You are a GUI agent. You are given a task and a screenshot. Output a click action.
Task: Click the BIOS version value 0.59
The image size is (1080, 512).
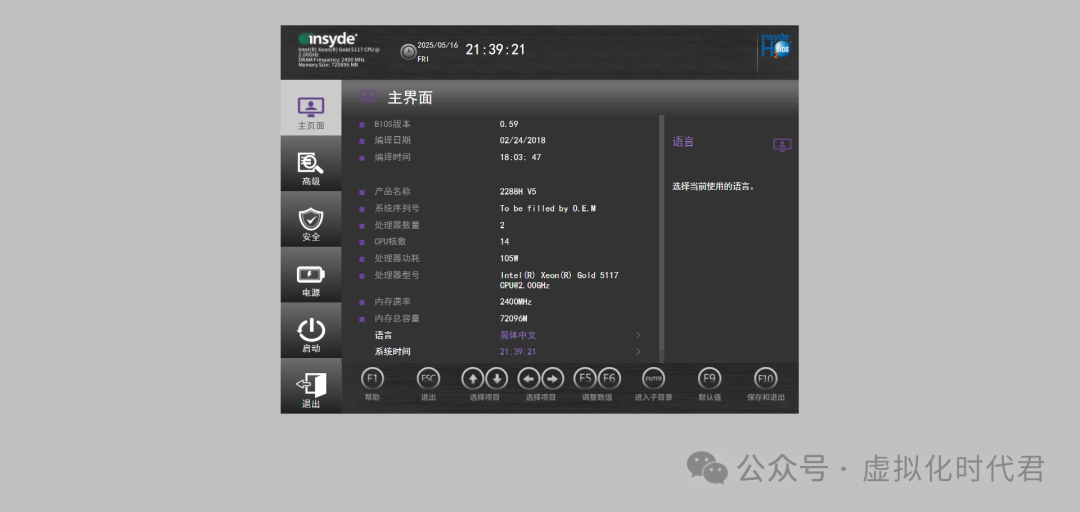coord(509,124)
